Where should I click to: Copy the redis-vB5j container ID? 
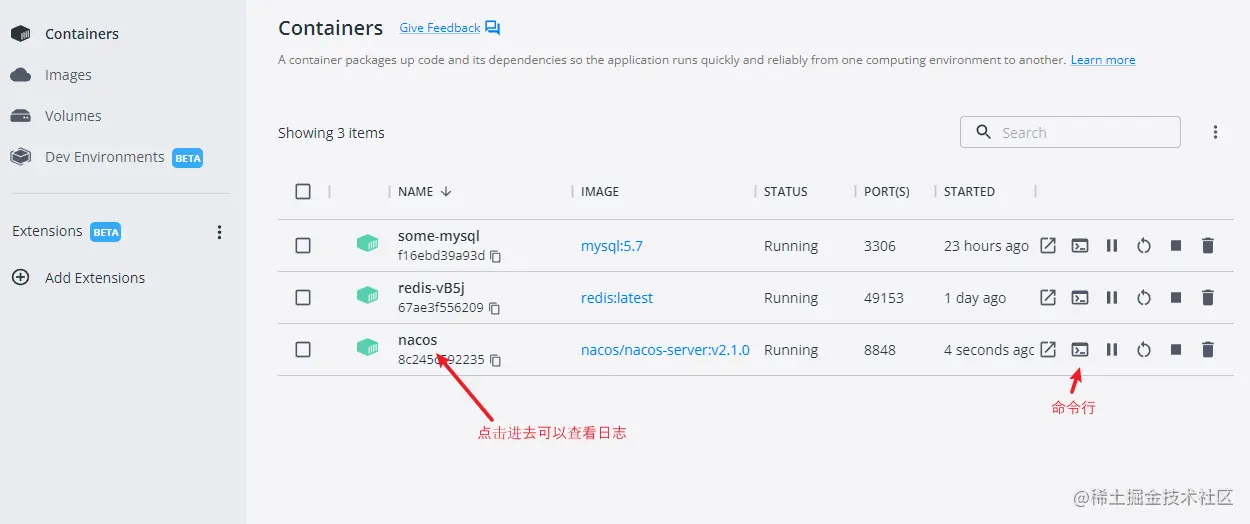[x=494, y=308]
